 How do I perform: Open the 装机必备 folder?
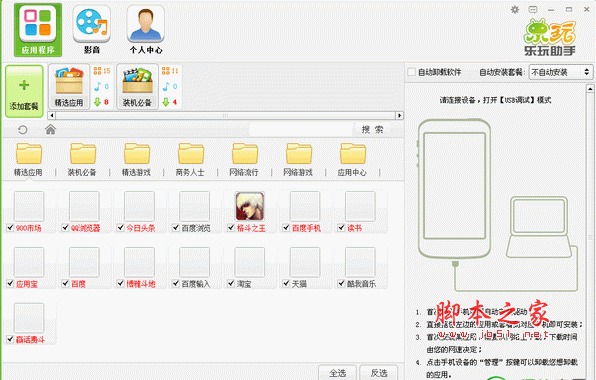point(82,160)
